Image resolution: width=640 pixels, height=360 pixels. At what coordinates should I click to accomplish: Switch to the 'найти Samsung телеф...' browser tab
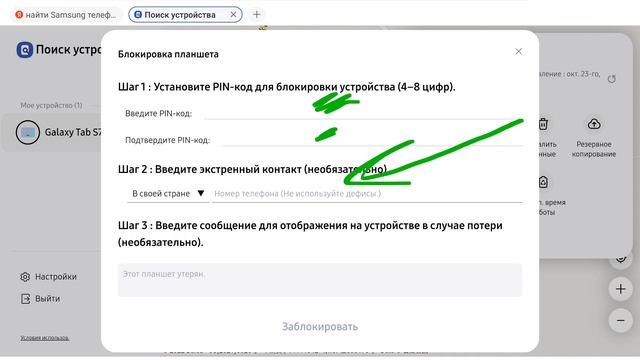(x=66, y=15)
